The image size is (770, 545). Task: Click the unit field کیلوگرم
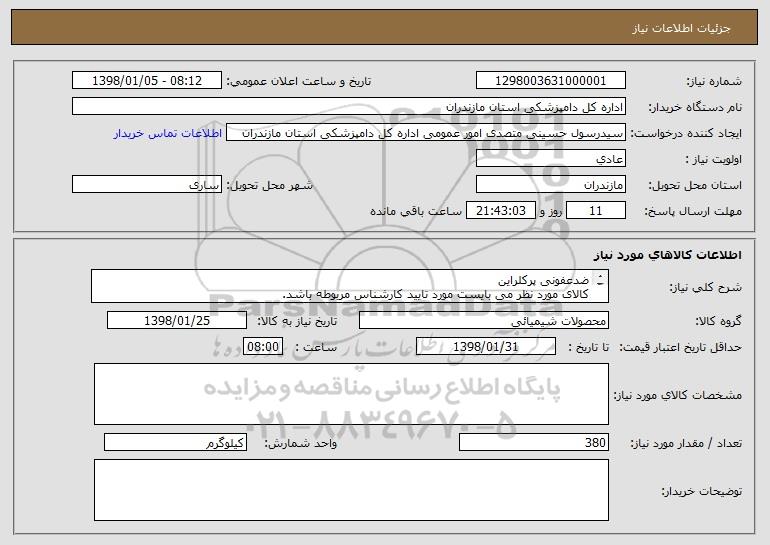point(175,442)
